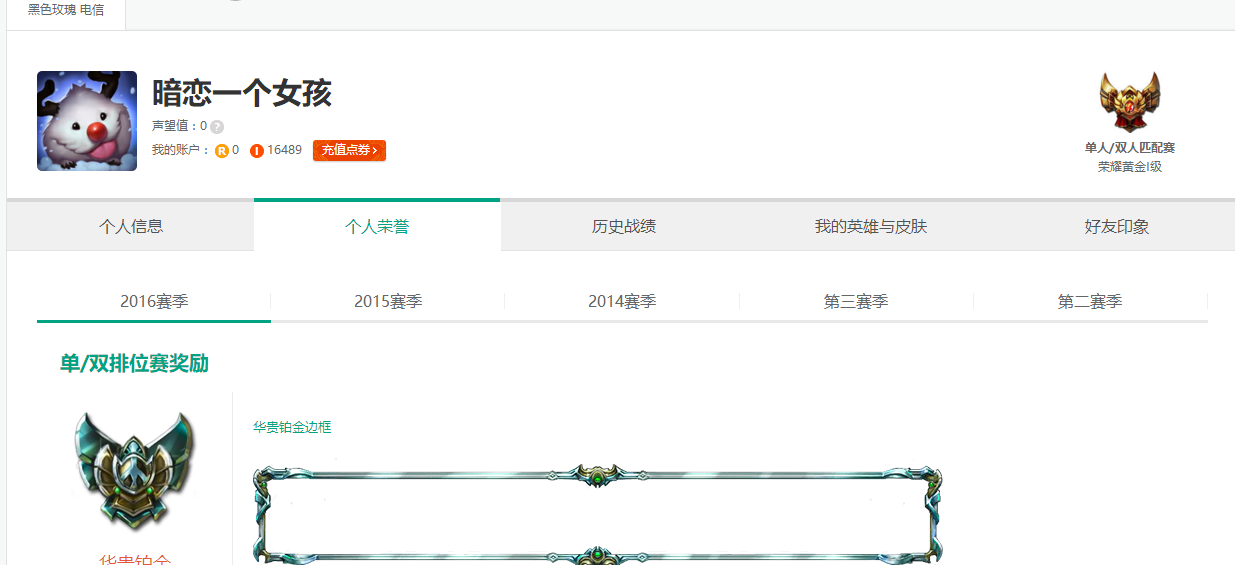This screenshot has width=1235, height=565.
Task: Switch to the 2015赛季 season tab
Action: click(x=388, y=301)
